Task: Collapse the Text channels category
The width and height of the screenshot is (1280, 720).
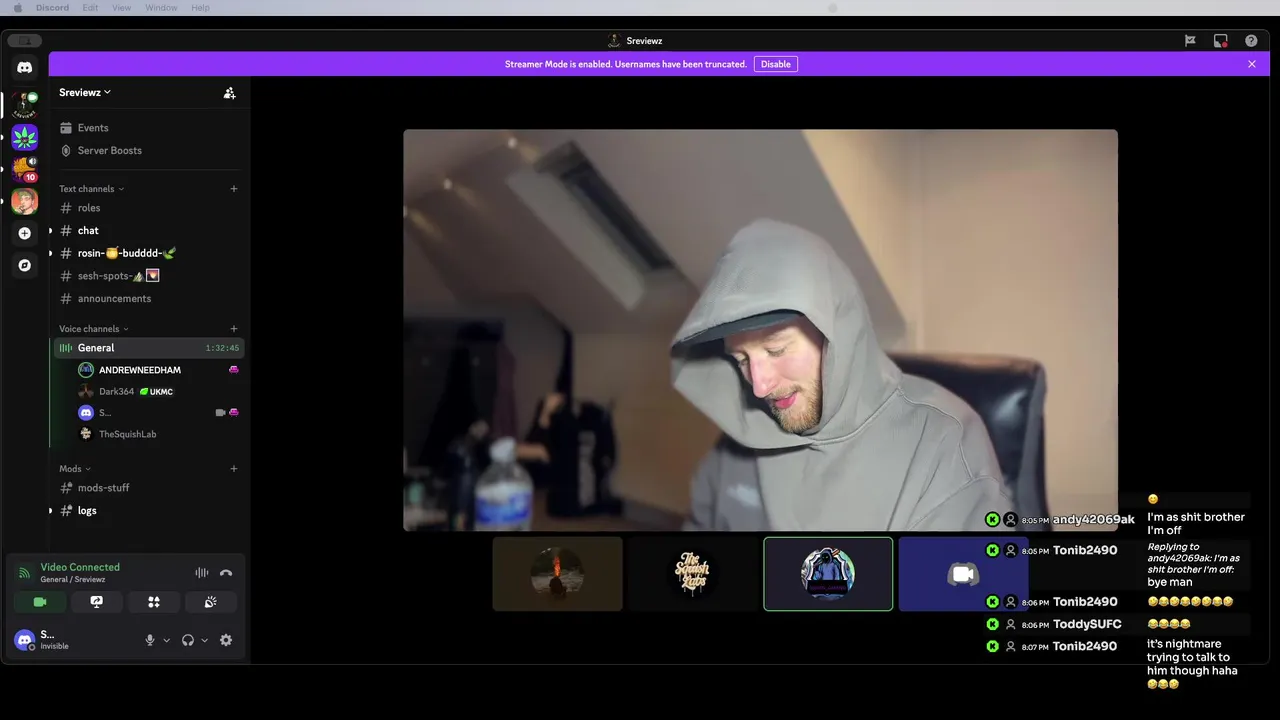Action: 91,189
